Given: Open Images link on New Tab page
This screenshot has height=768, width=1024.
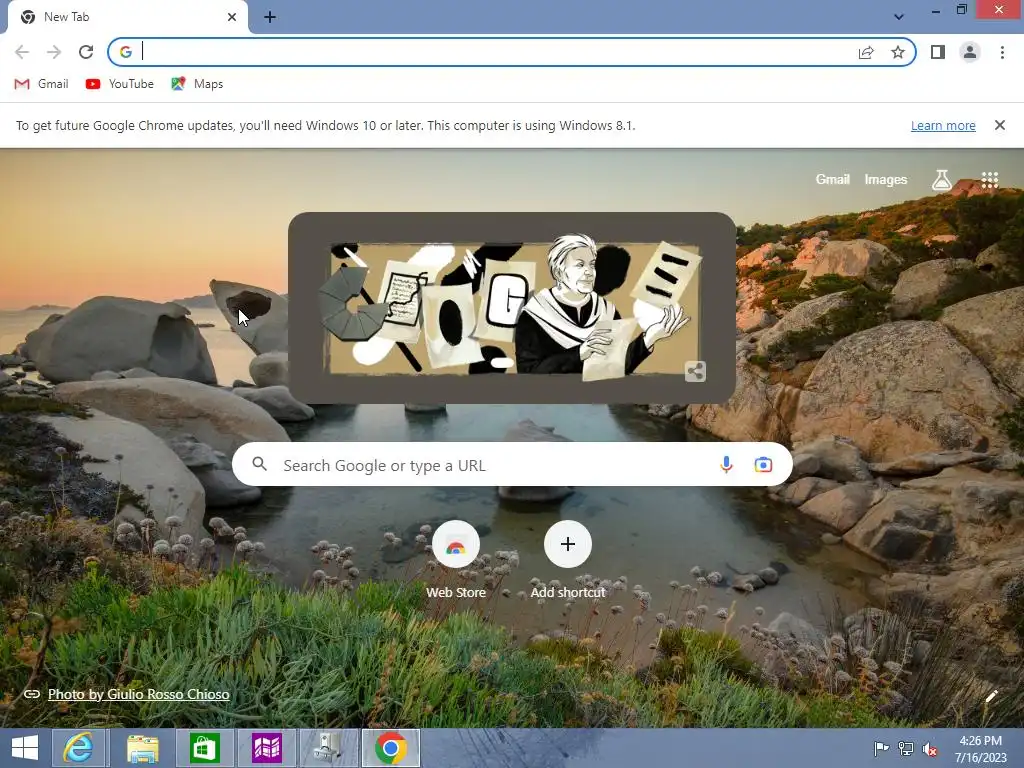Looking at the screenshot, I should 886,179.
